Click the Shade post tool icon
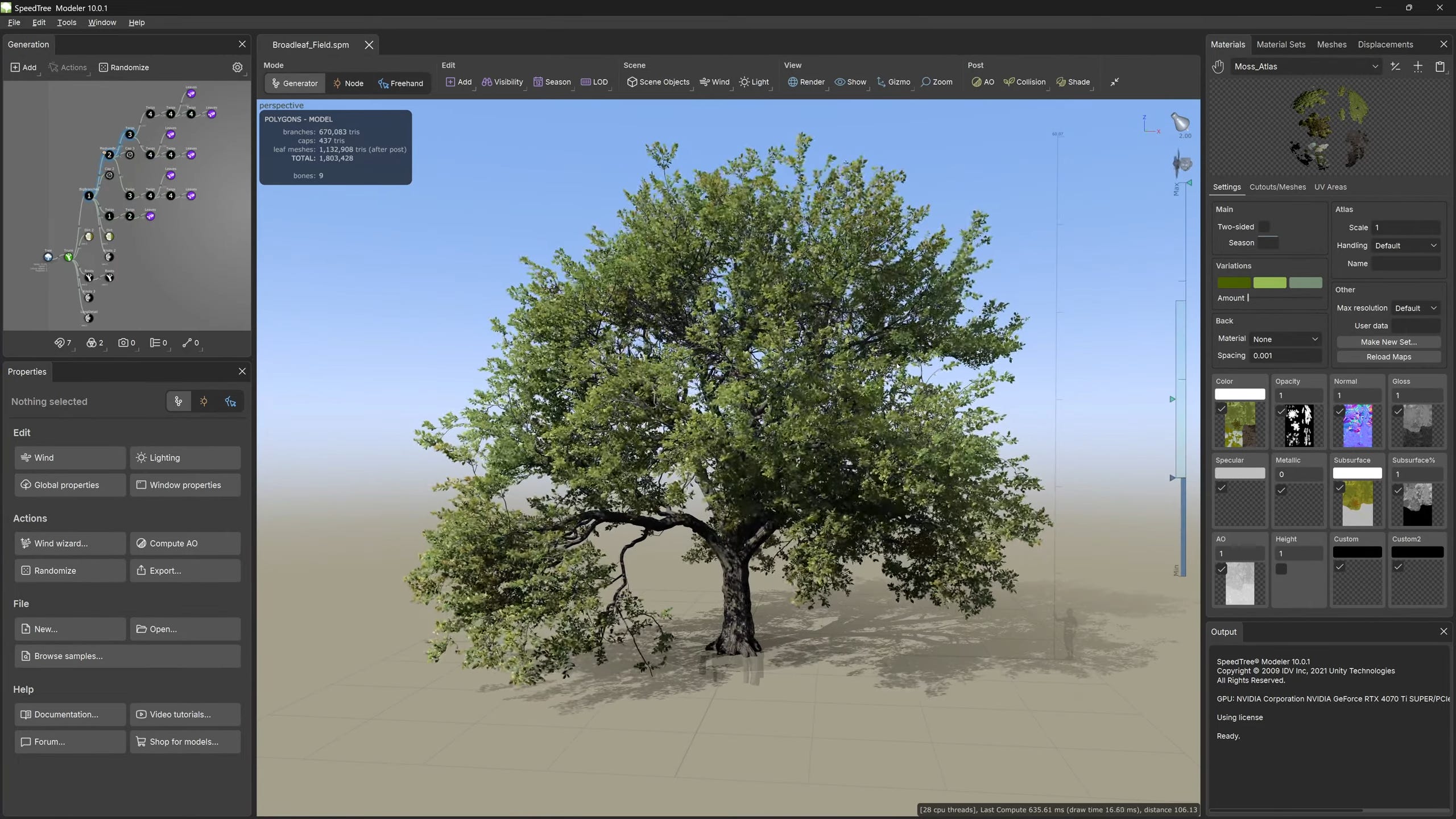 1061,82
